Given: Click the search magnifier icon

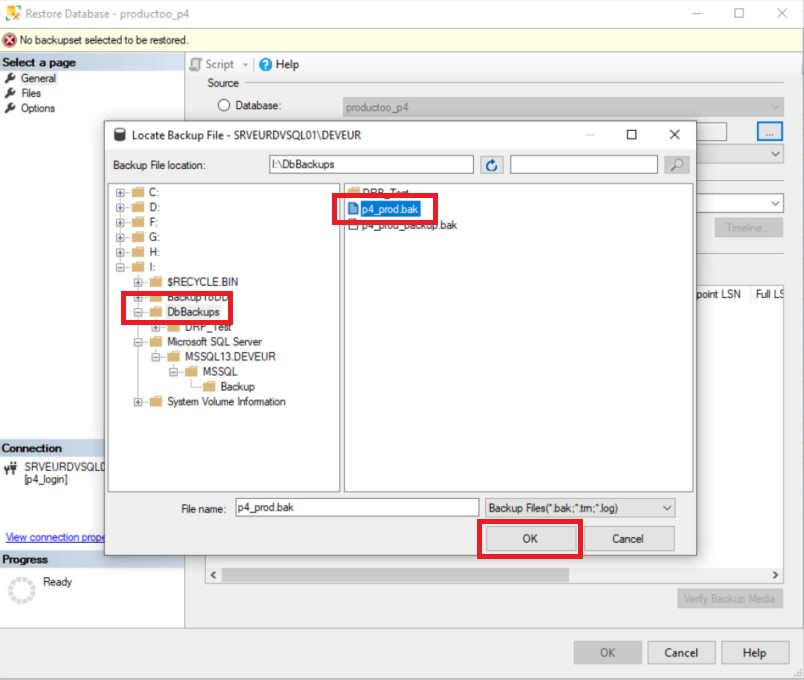Looking at the screenshot, I should (677, 165).
